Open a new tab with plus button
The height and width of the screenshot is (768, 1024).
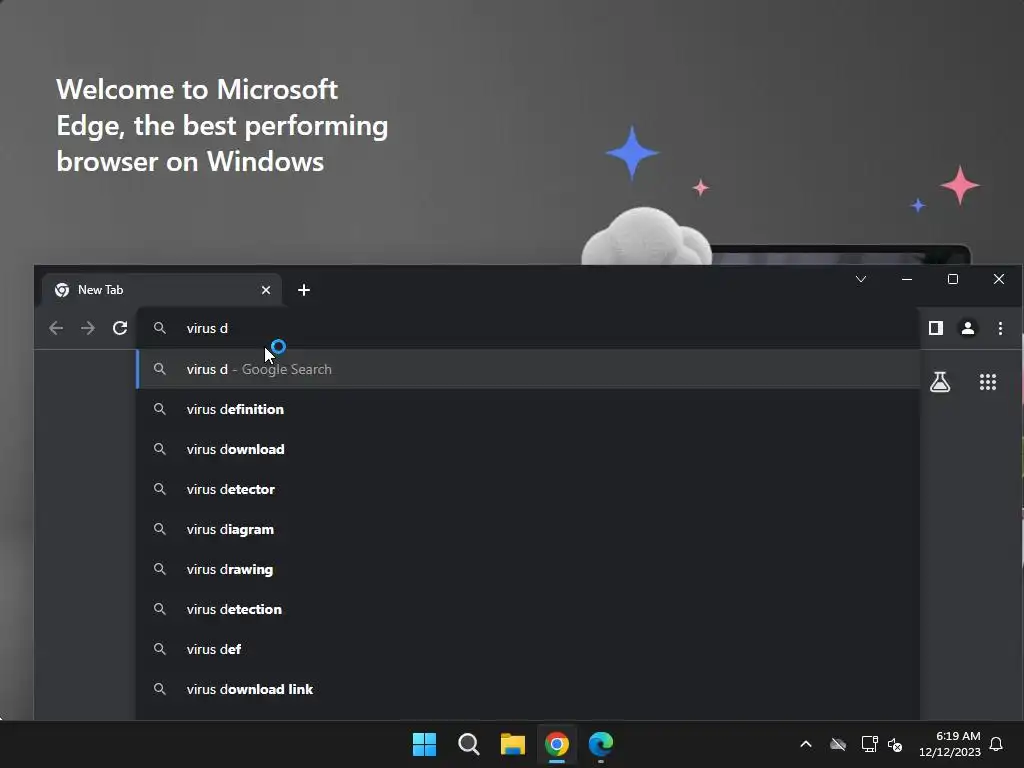(304, 290)
